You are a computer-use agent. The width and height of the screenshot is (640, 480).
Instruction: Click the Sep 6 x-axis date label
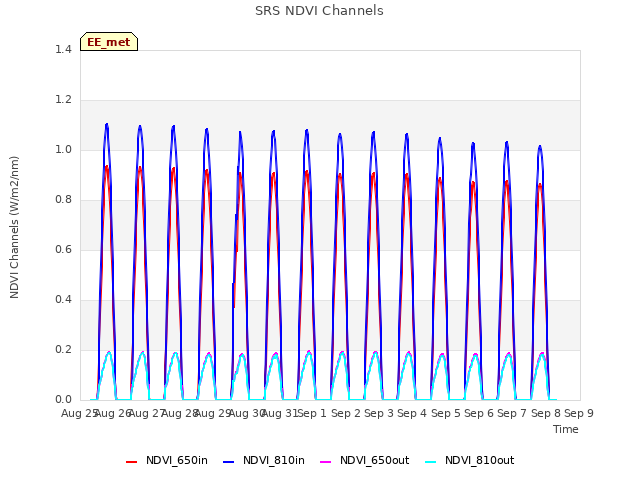[479, 413]
